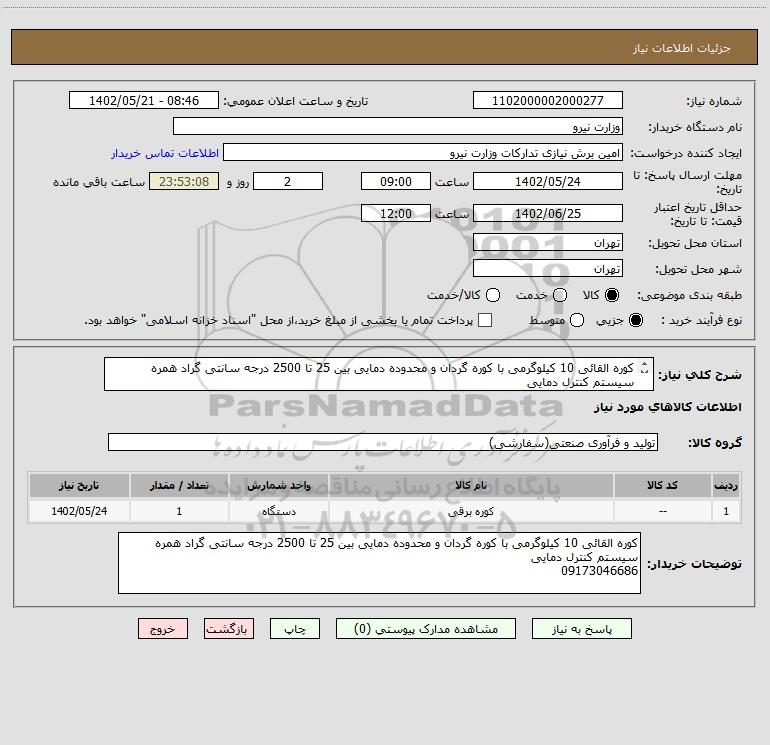Click the 'تعداد / مقدار' column header
This screenshot has height=745, width=770.
(x=179, y=485)
